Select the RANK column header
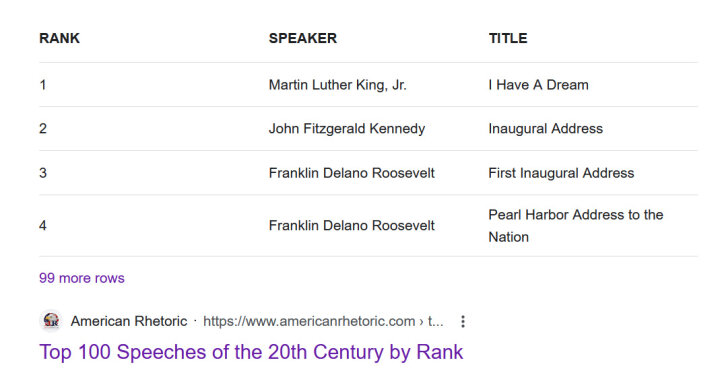Screen dimensions: 720x373 coord(59,38)
